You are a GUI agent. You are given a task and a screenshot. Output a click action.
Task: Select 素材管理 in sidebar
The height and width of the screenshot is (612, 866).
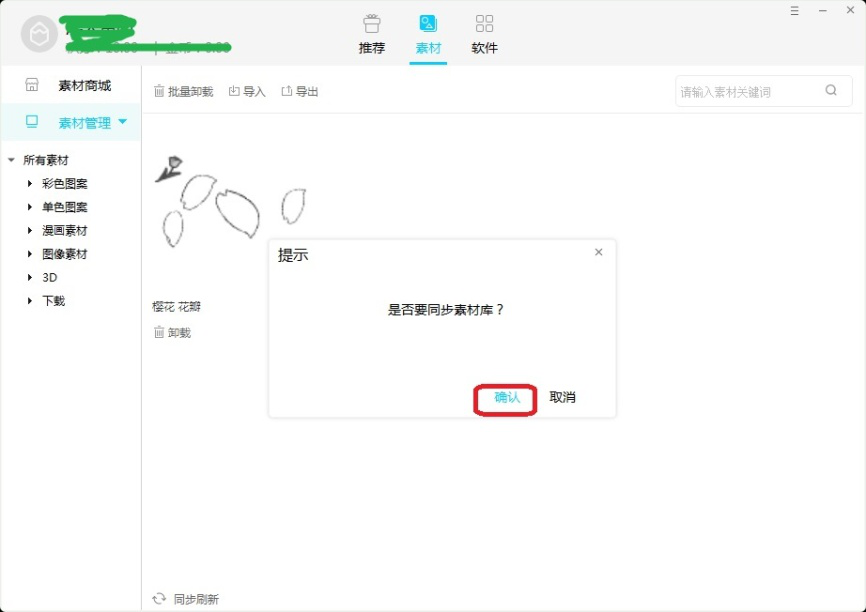coord(71,122)
